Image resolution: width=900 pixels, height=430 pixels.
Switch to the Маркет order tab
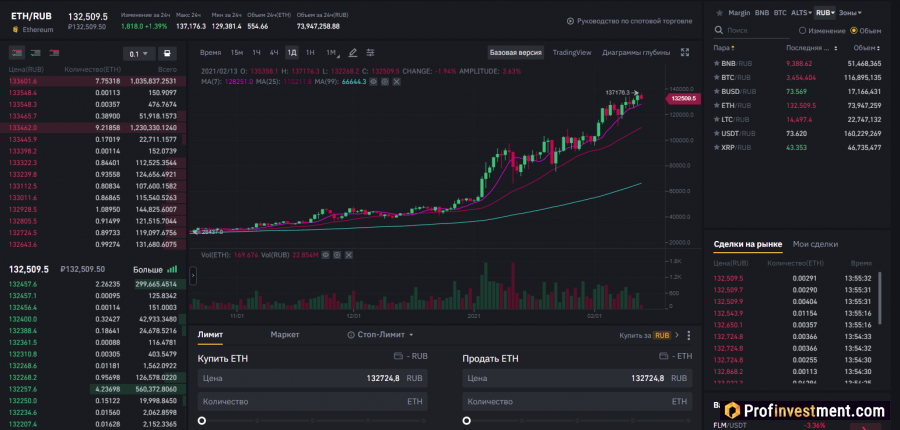(285, 335)
